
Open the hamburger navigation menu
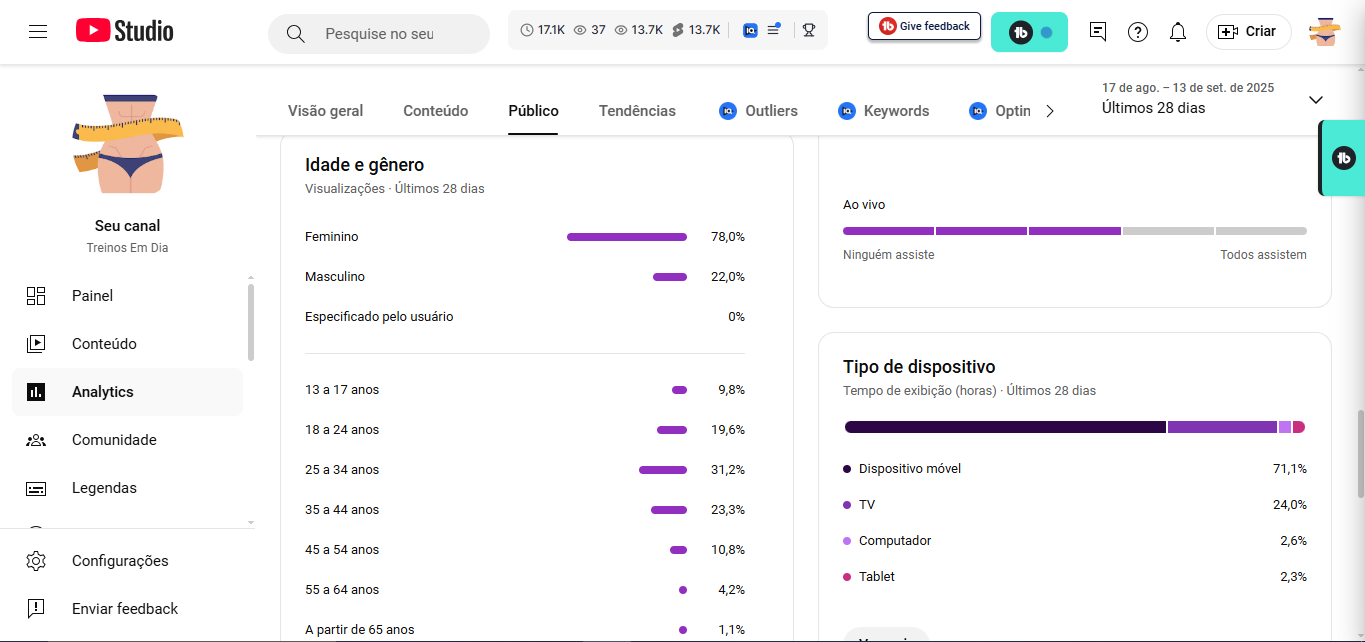tap(38, 32)
